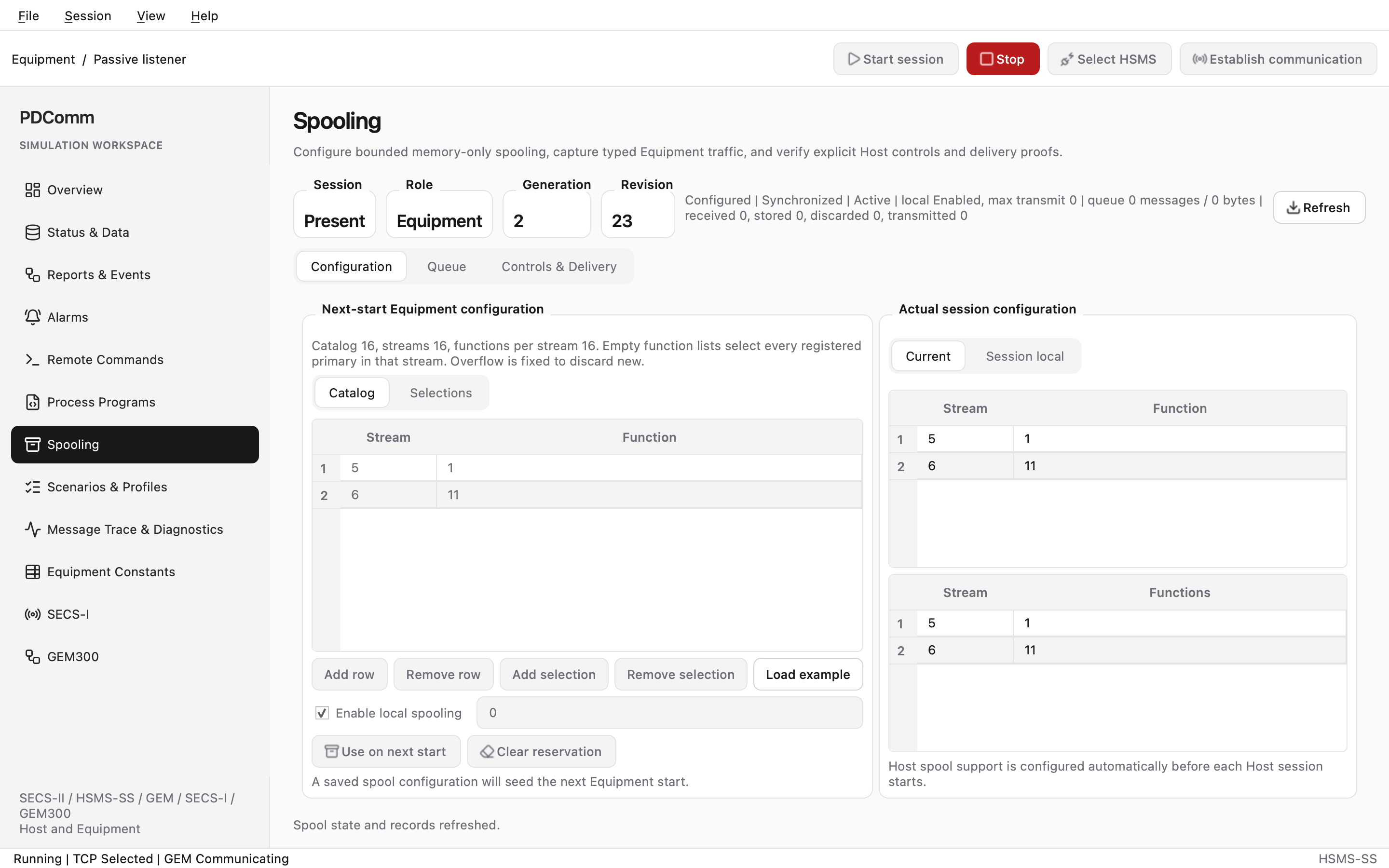Click the plug icon on Select HSMS
Image resolution: width=1389 pixels, height=868 pixels.
(x=1067, y=59)
